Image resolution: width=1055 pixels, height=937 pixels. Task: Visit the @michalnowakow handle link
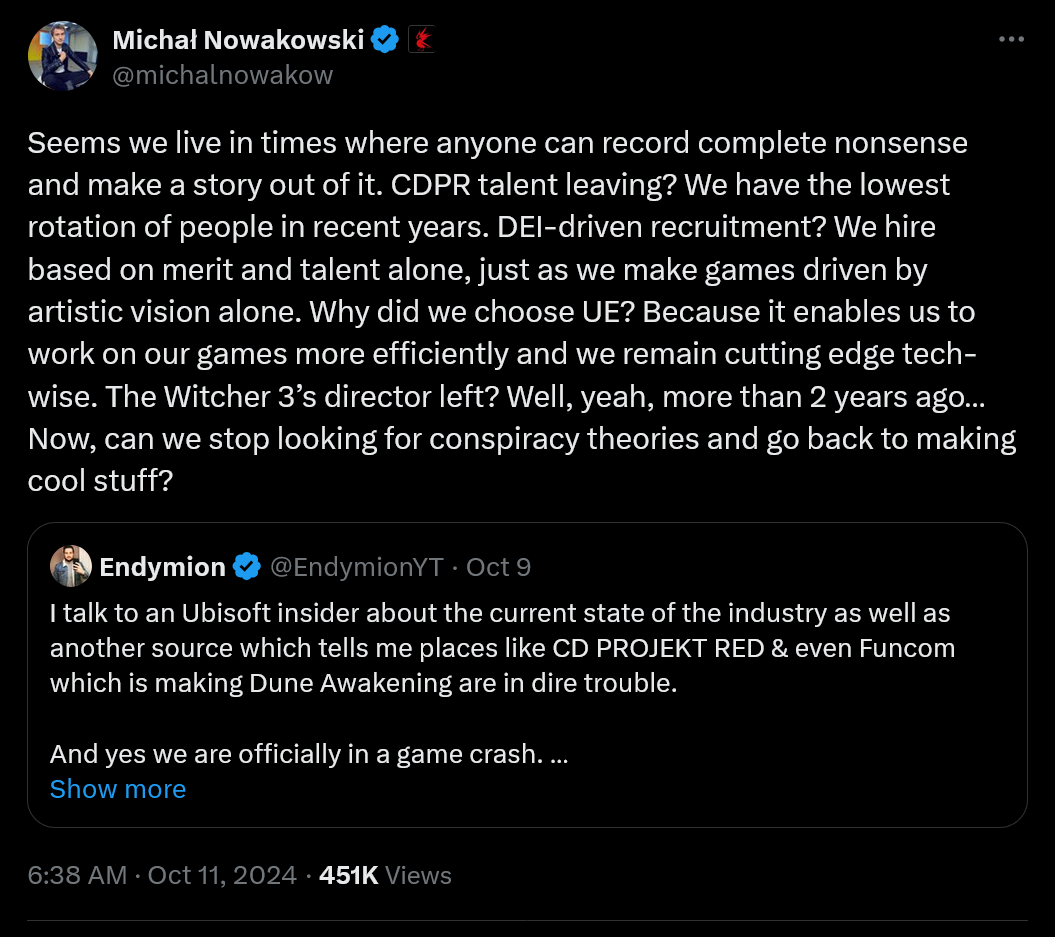point(222,75)
